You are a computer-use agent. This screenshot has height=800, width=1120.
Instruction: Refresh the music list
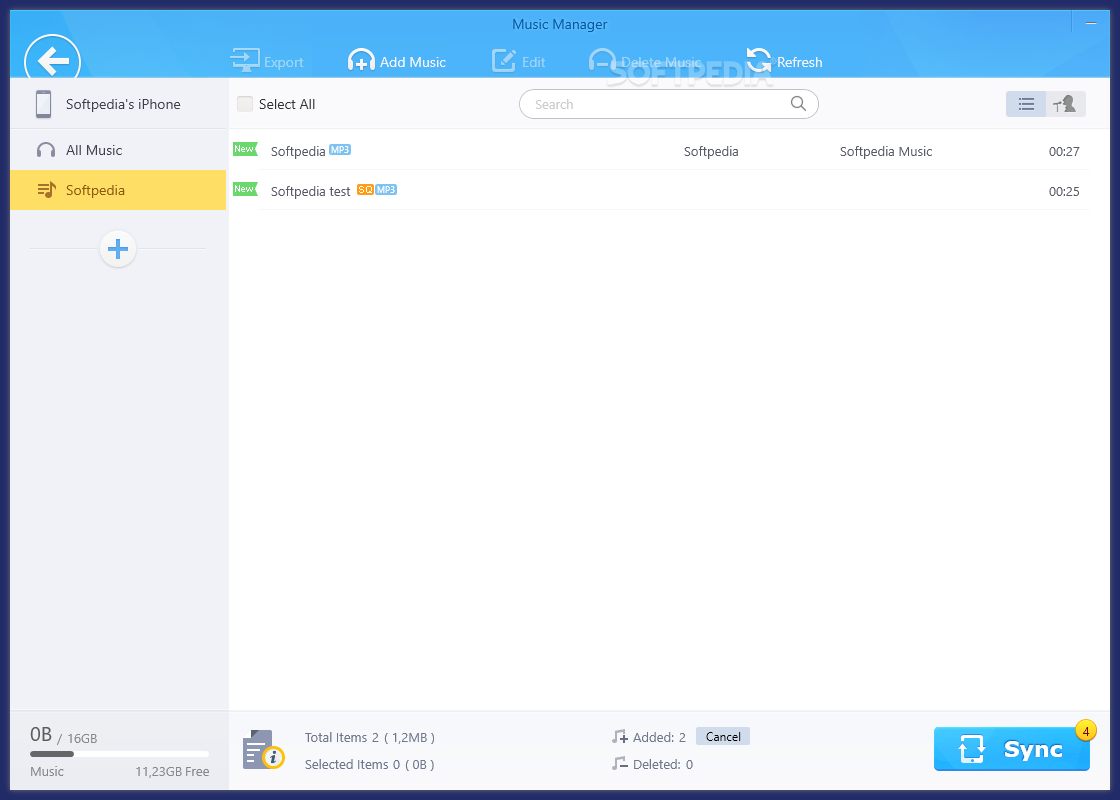click(x=784, y=61)
